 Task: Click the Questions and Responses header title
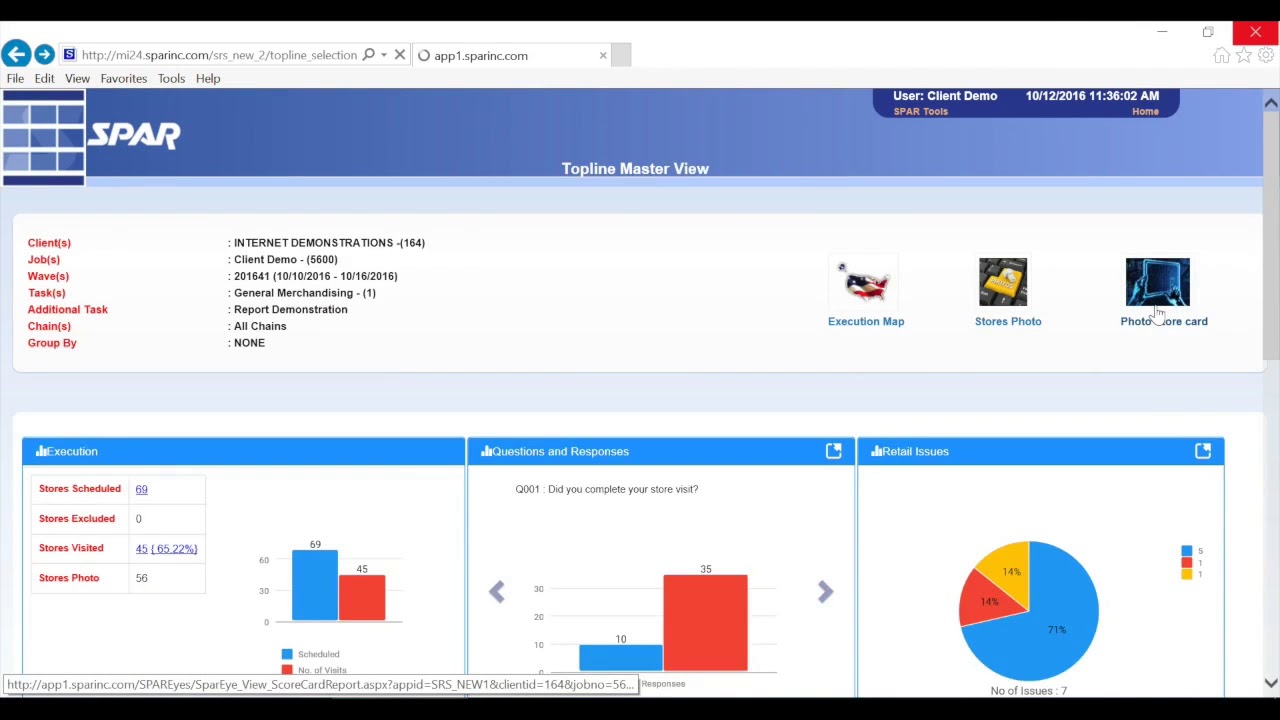[x=560, y=452]
